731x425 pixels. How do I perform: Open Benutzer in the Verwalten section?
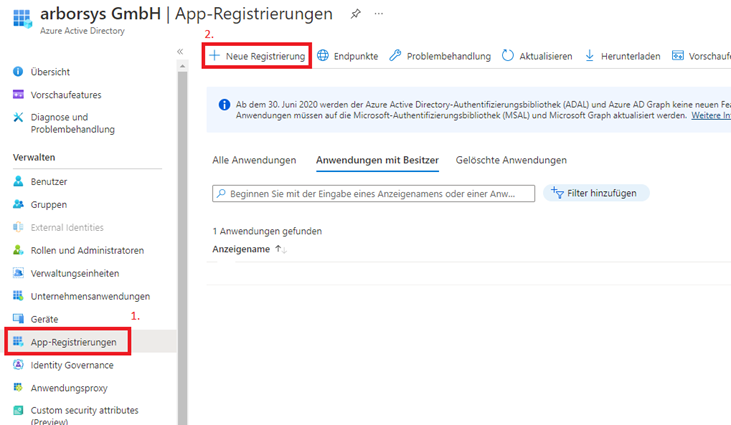click(48, 181)
